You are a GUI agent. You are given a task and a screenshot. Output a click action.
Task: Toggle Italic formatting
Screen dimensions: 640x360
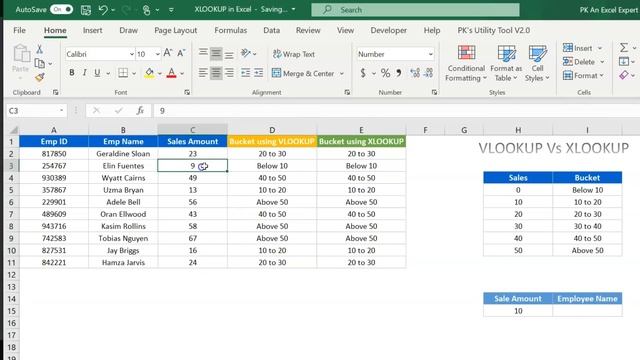84,73
